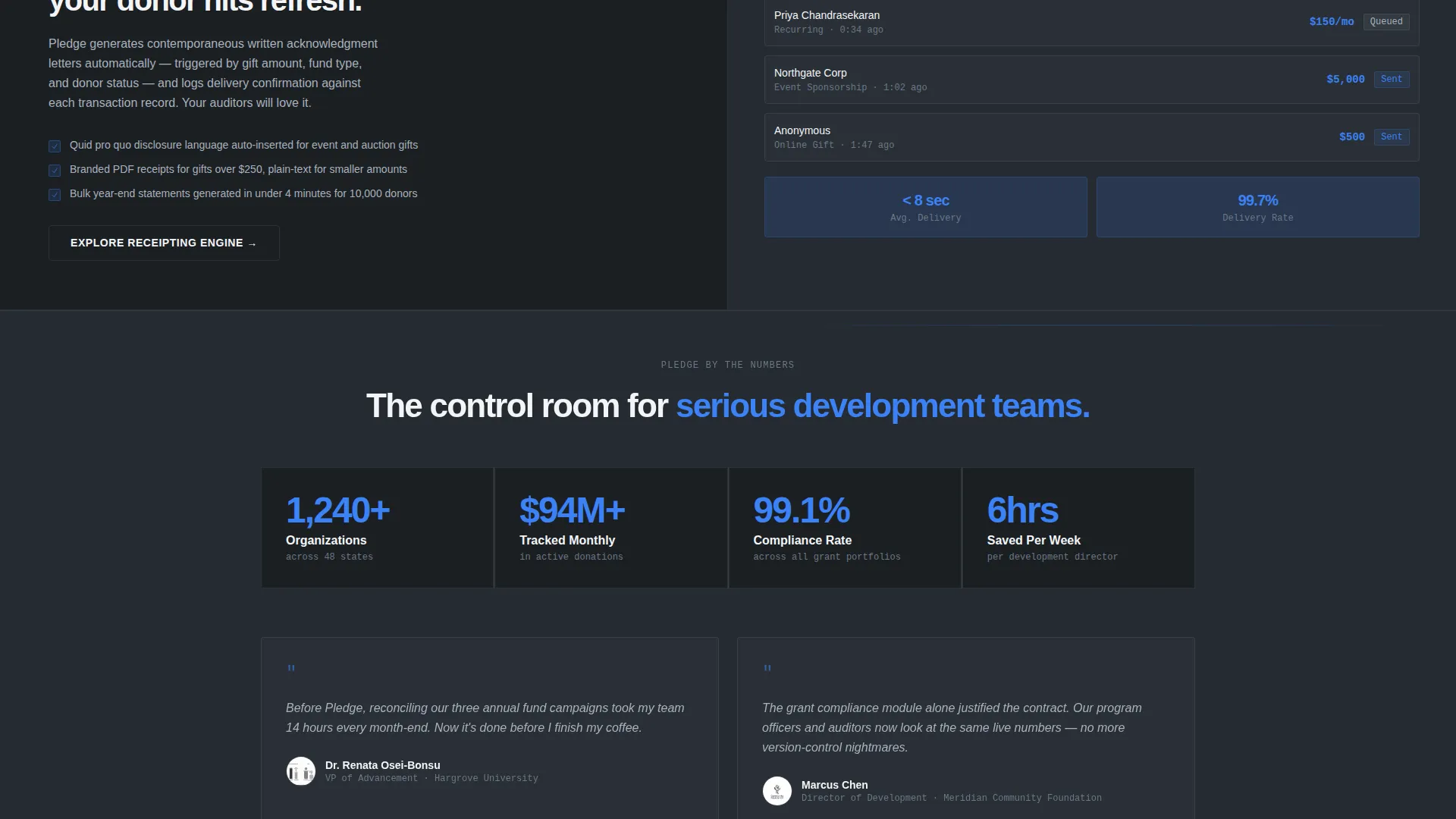Select the Queued status badge
The image size is (1456, 819).
pos(1386,21)
